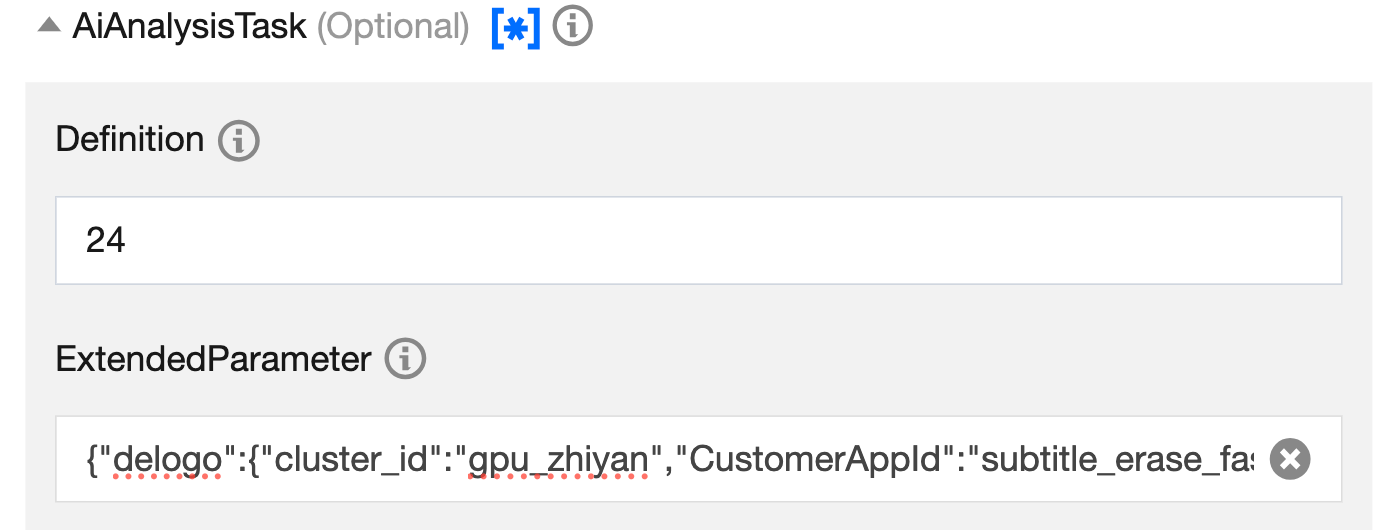This screenshot has height=530, width=1376.
Task: Focus the Definition input containing 24
Action: [x=698, y=240]
